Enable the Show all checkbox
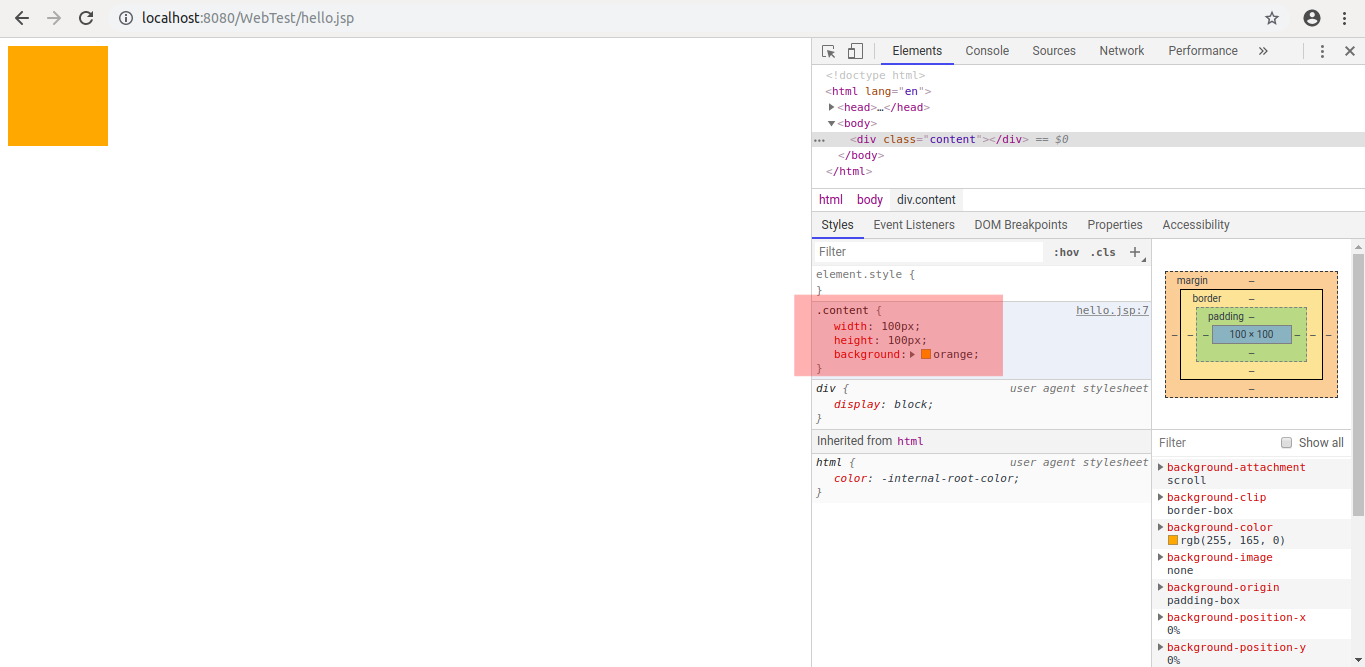The height and width of the screenshot is (667, 1365). (1287, 443)
